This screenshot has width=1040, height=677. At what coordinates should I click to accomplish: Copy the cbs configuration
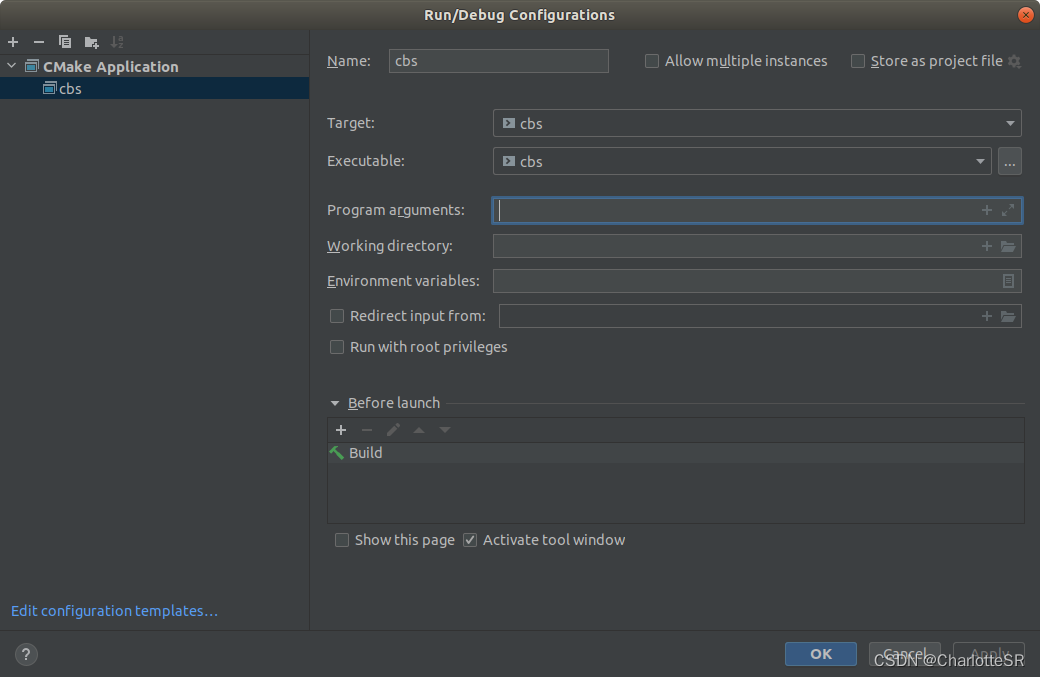63,42
